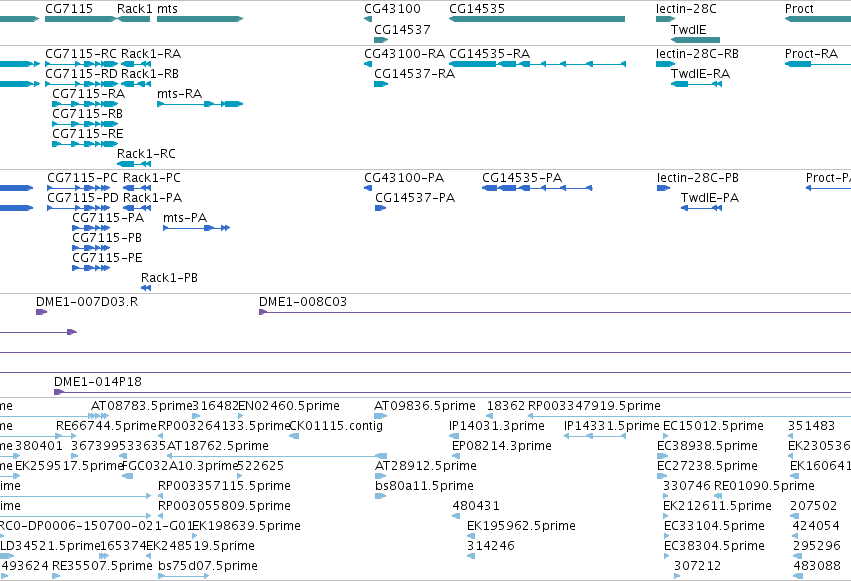The width and height of the screenshot is (851, 581).
Task: Click transcript CG7115-RC
Action: 81,54
